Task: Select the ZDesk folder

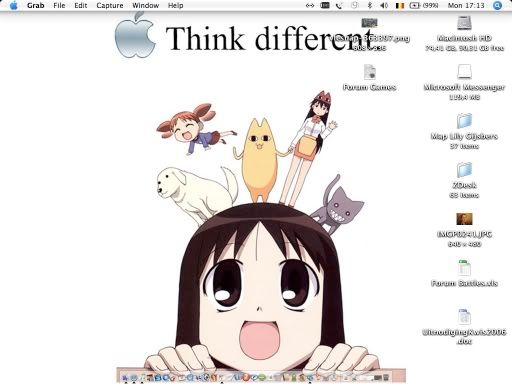Action: [x=464, y=170]
